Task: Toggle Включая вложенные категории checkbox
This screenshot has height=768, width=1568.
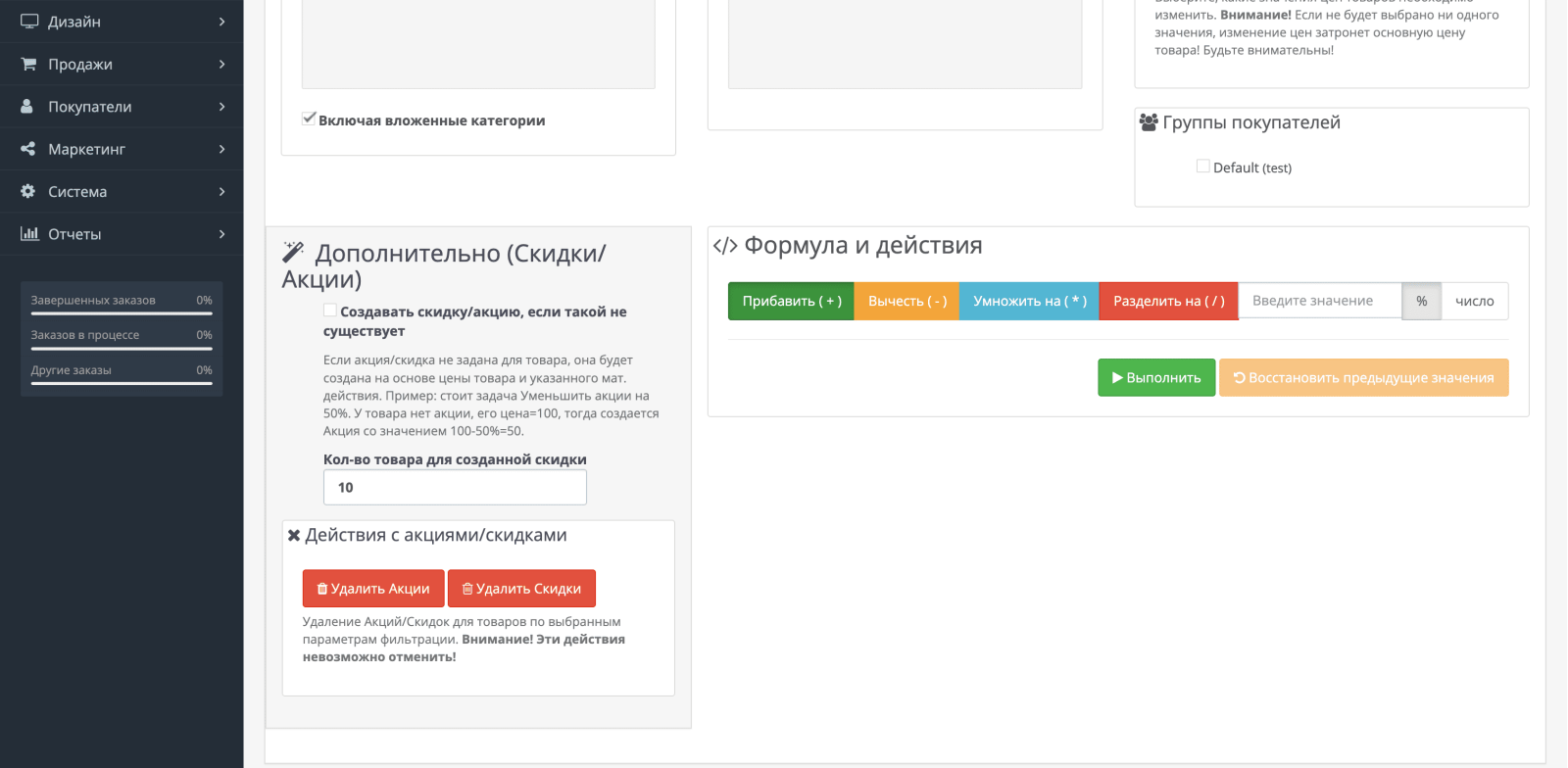Action: pyautogui.click(x=309, y=119)
